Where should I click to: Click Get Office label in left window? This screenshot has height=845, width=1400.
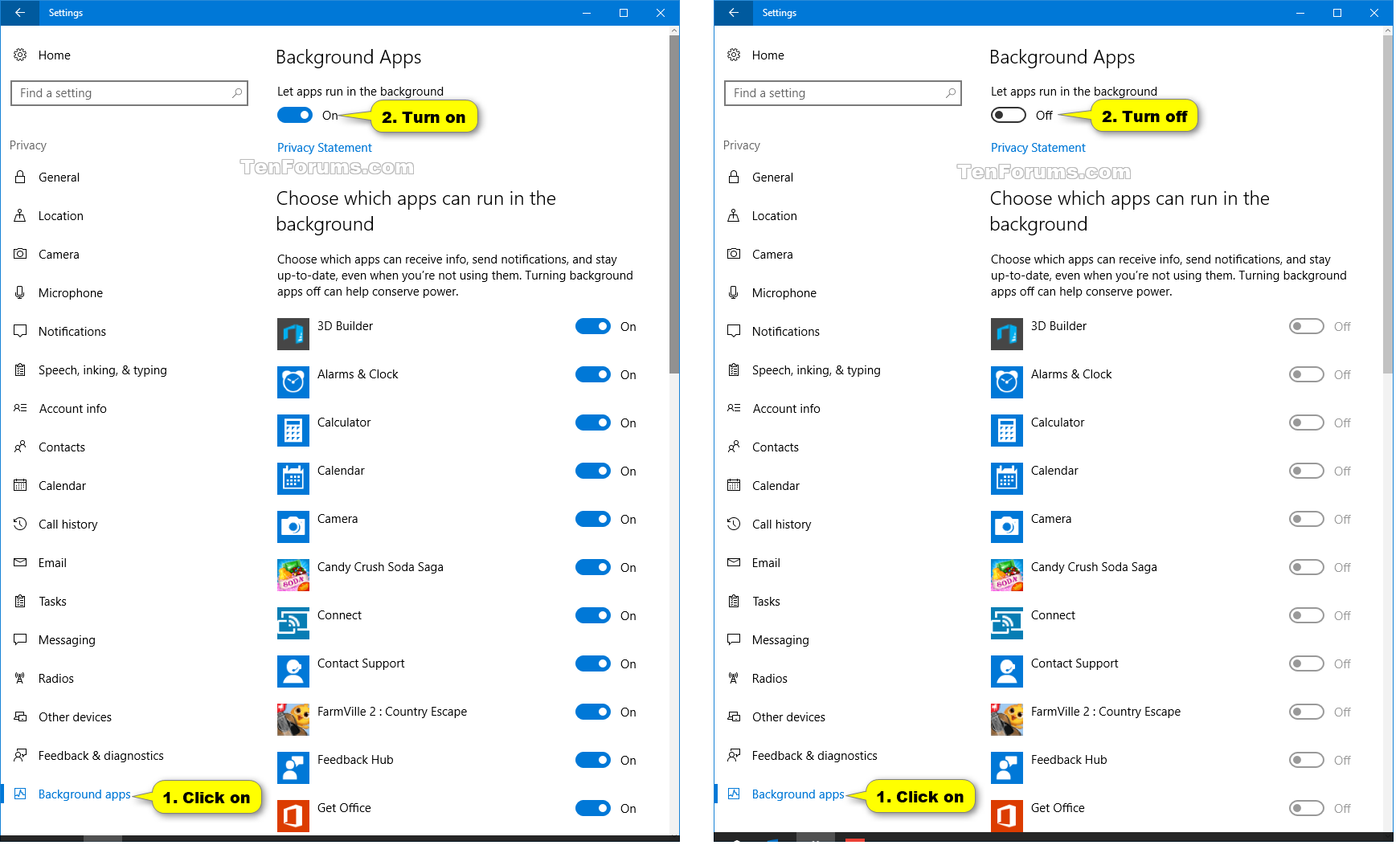click(x=344, y=808)
